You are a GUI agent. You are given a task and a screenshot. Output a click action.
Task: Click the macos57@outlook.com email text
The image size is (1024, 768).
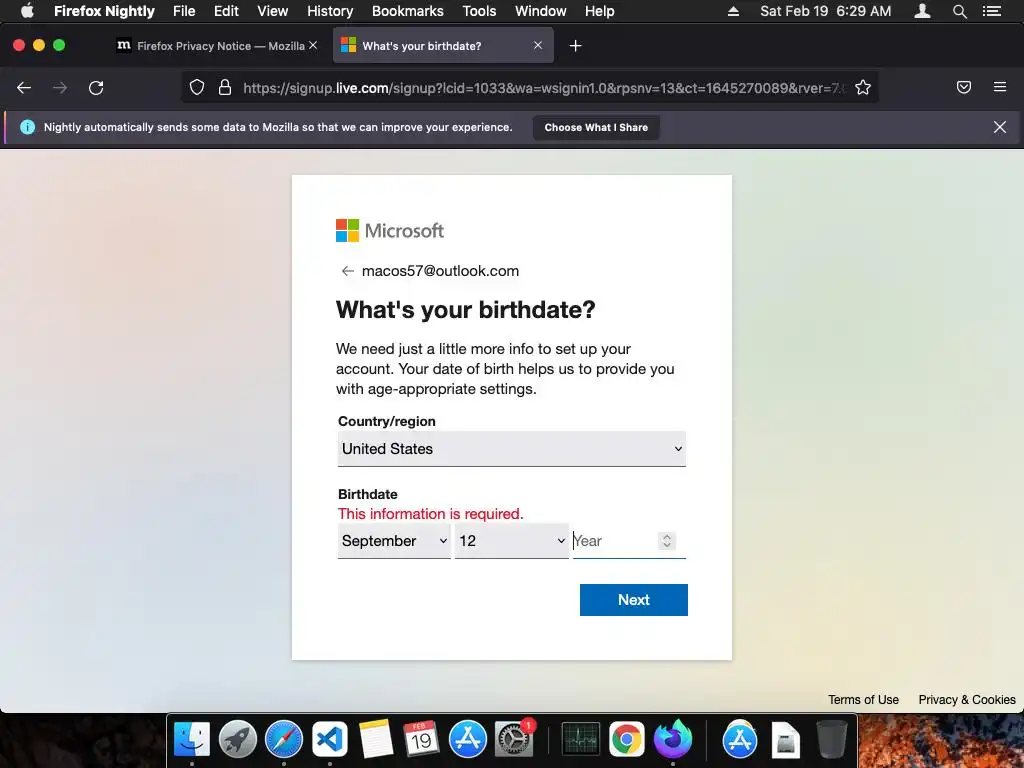[x=440, y=271]
